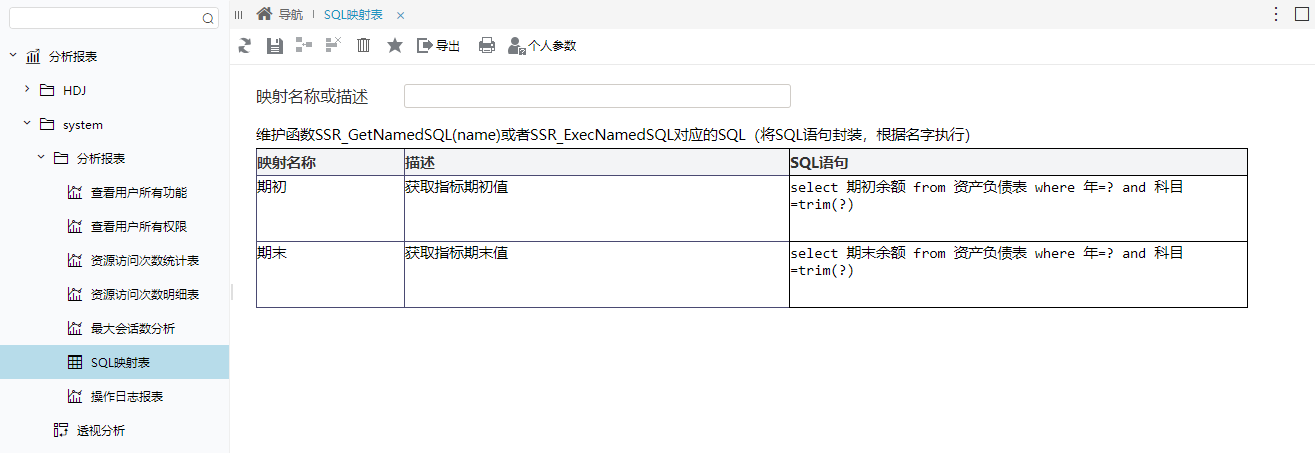Click the SQL语句 column header
The height and width of the screenshot is (453, 1315).
coord(1018,162)
